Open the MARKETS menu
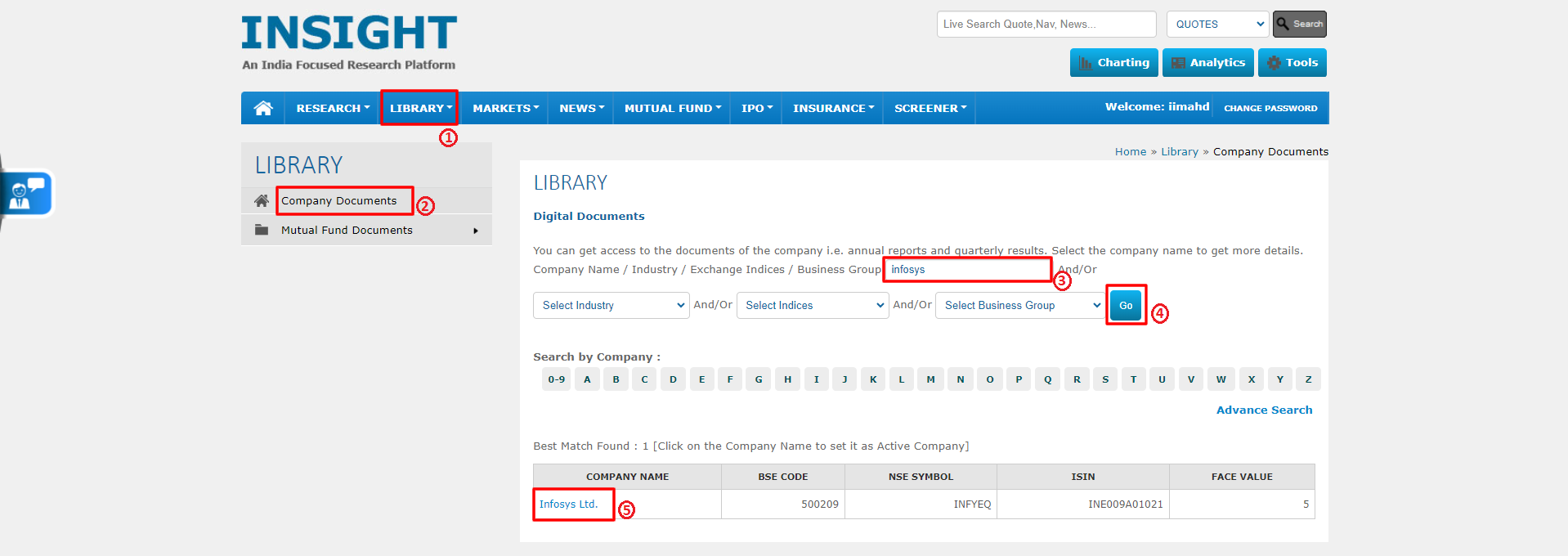This screenshot has height=556, width=1568. tap(505, 108)
